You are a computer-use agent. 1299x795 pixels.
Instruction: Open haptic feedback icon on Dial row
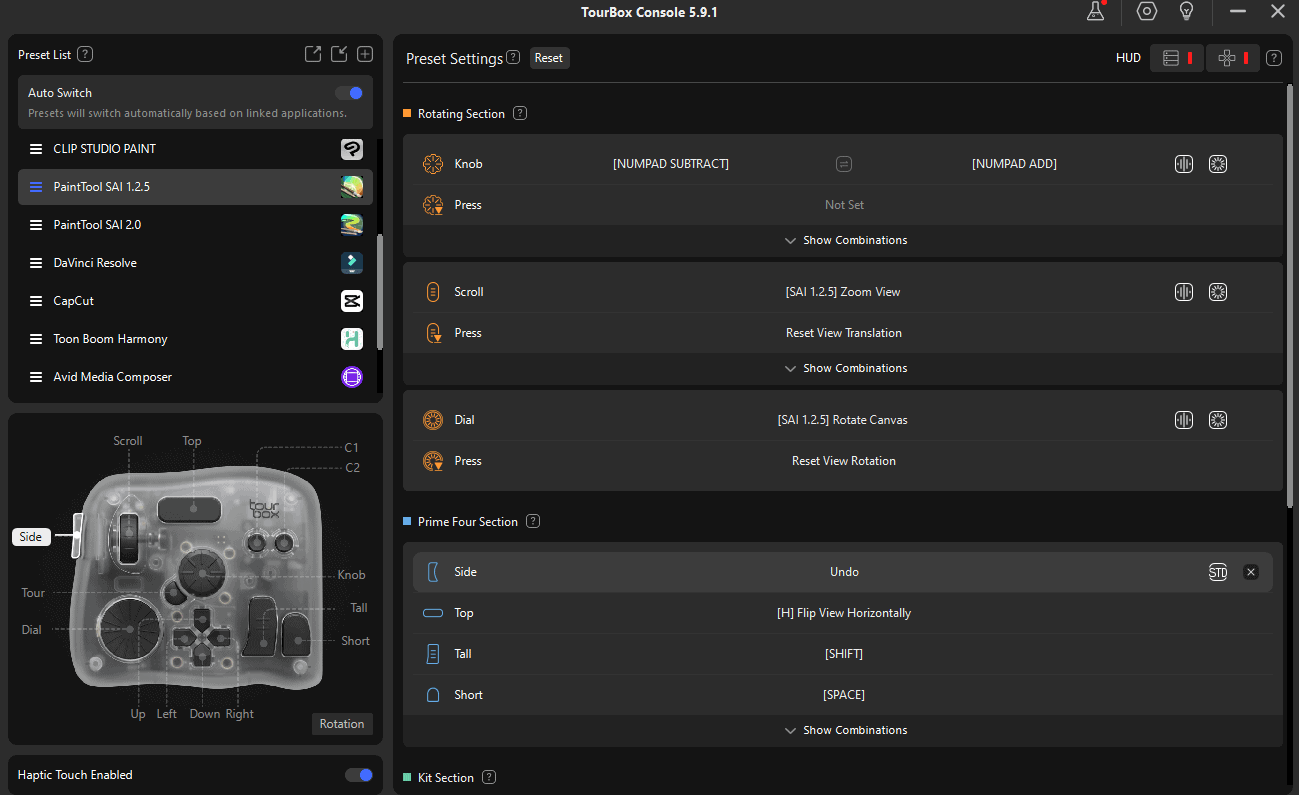click(x=1184, y=420)
